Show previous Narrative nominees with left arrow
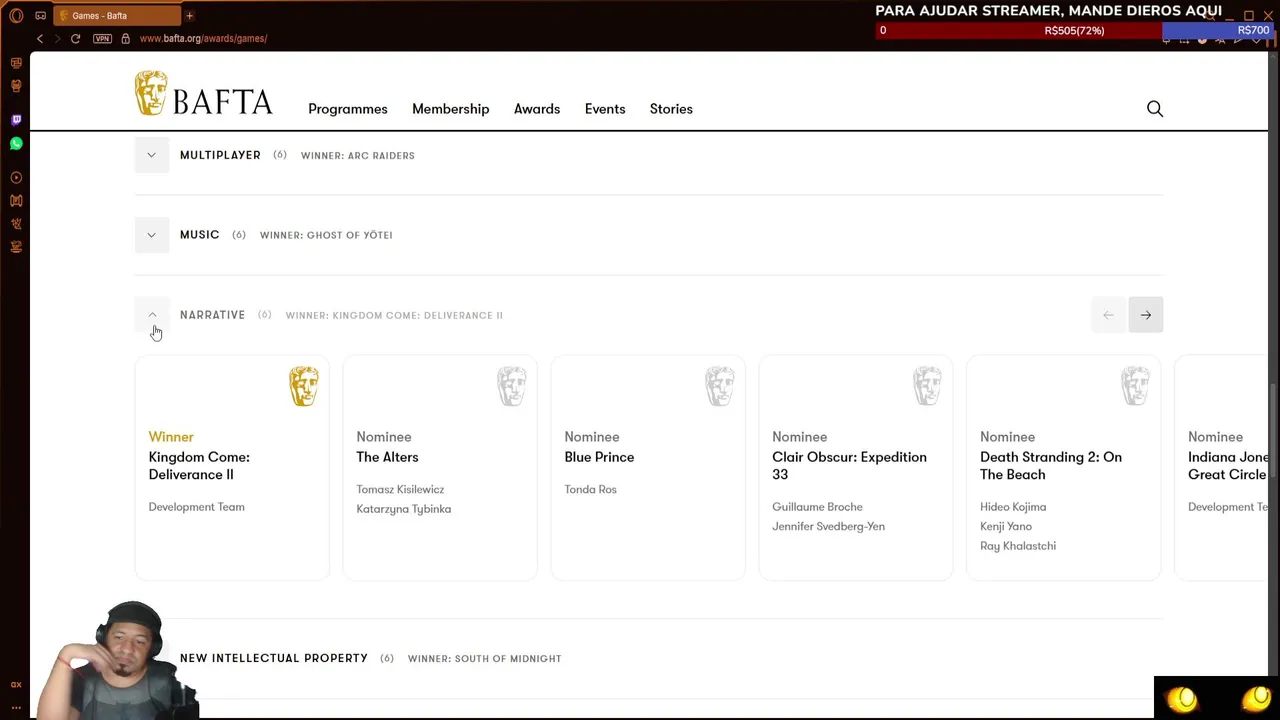Screen dimensions: 1280x720 (x=1108, y=315)
